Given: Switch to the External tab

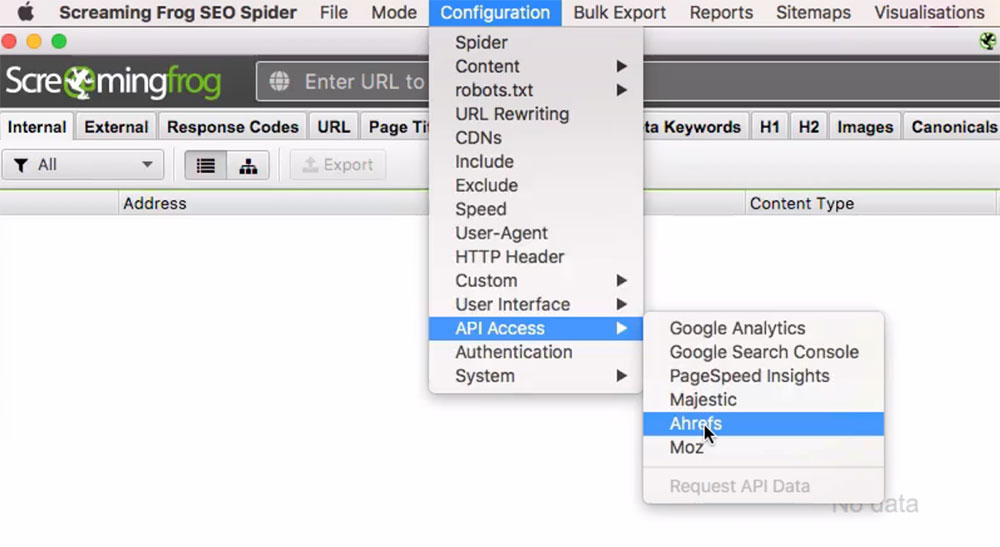Looking at the screenshot, I should tap(116, 127).
